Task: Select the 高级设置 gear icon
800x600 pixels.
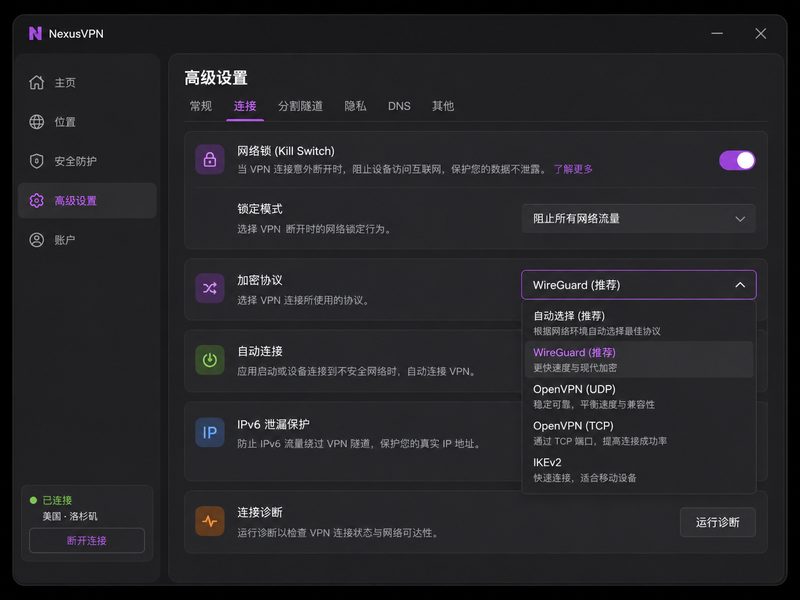Action: (x=37, y=201)
